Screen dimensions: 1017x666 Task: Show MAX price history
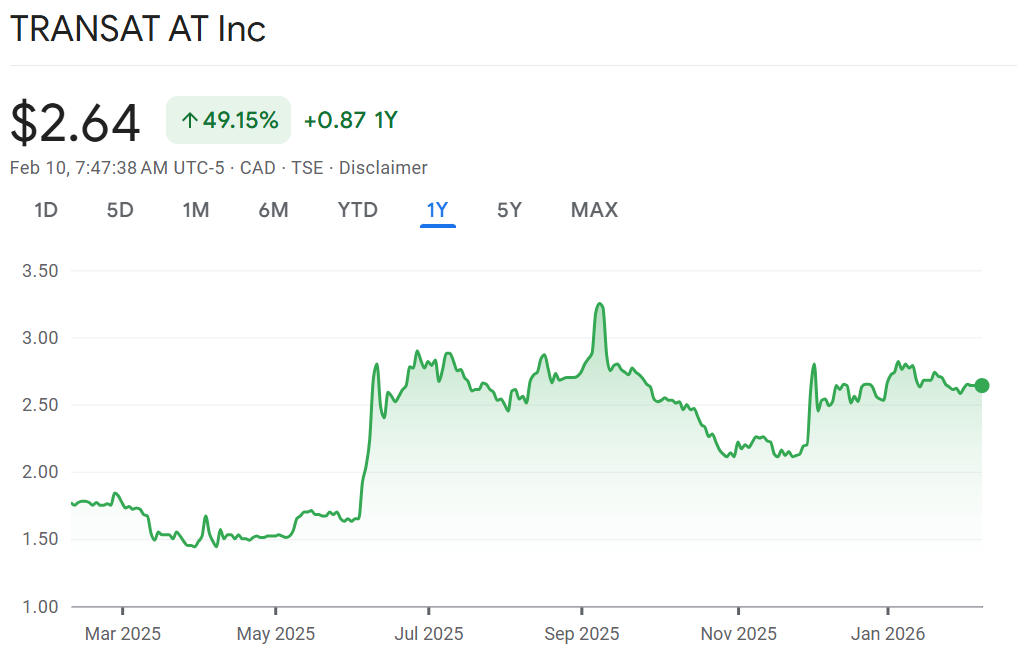[594, 210]
